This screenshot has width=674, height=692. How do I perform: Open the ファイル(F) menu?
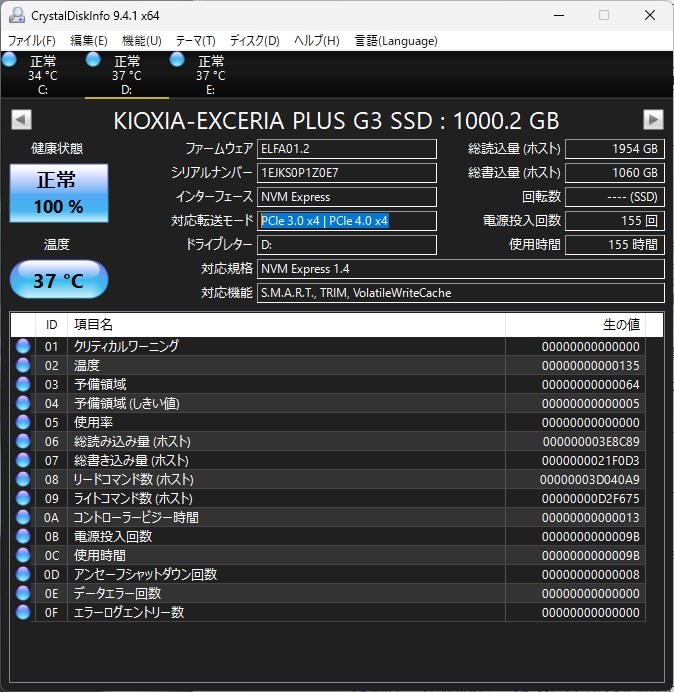(32, 41)
